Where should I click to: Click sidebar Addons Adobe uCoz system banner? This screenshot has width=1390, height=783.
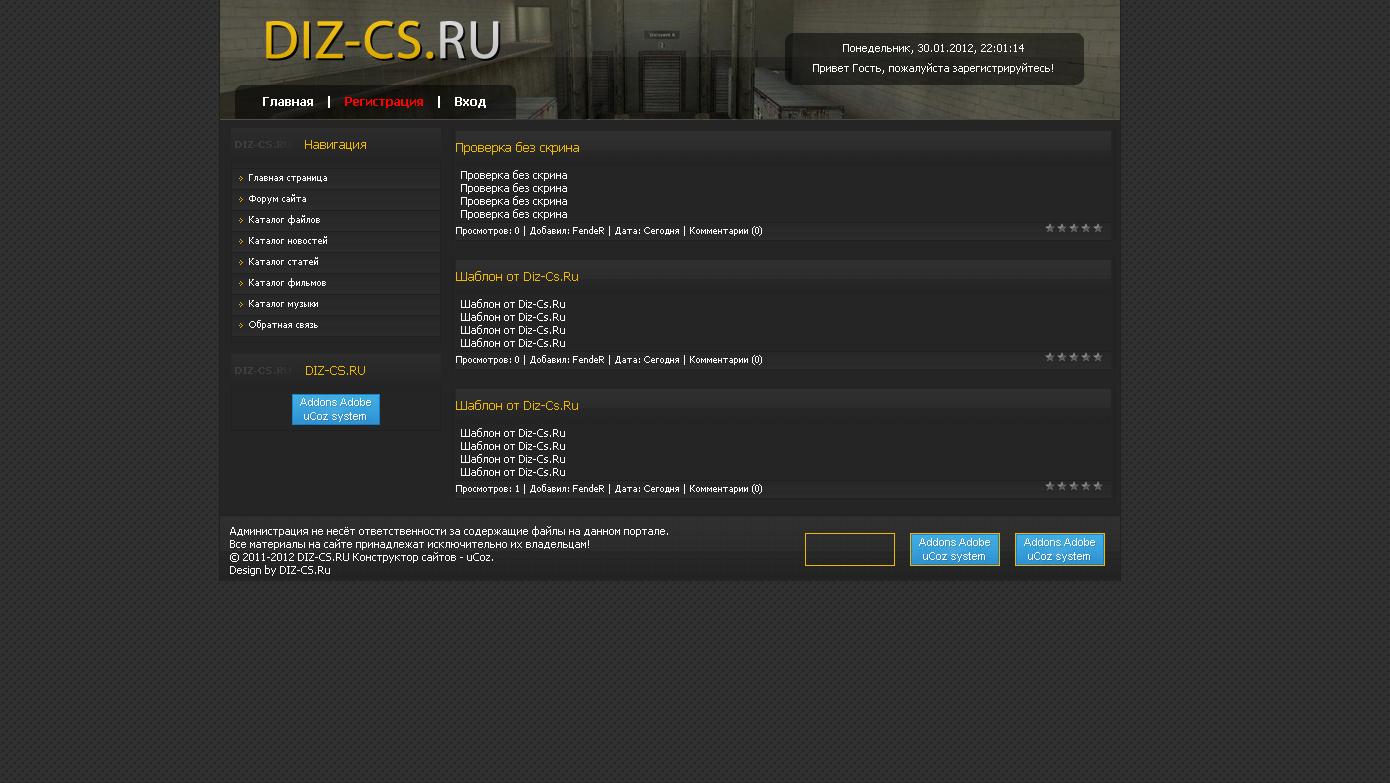coord(336,409)
